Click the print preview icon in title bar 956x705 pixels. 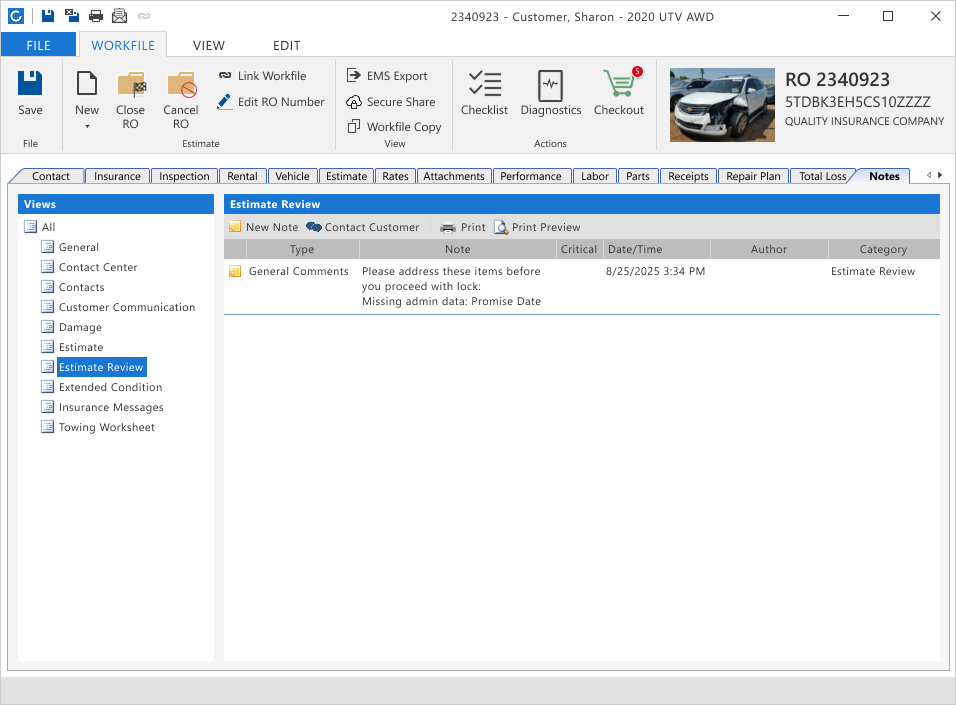120,16
